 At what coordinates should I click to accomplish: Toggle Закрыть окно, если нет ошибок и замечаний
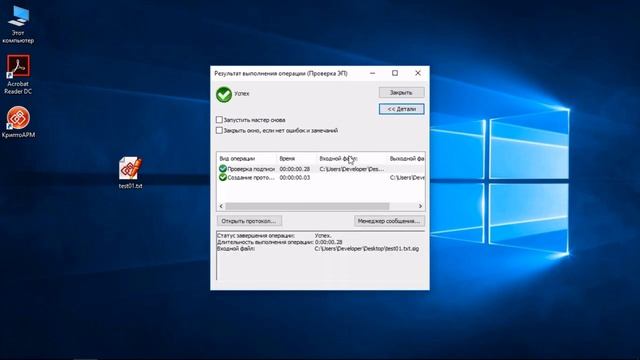pyautogui.click(x=219, y=131)
